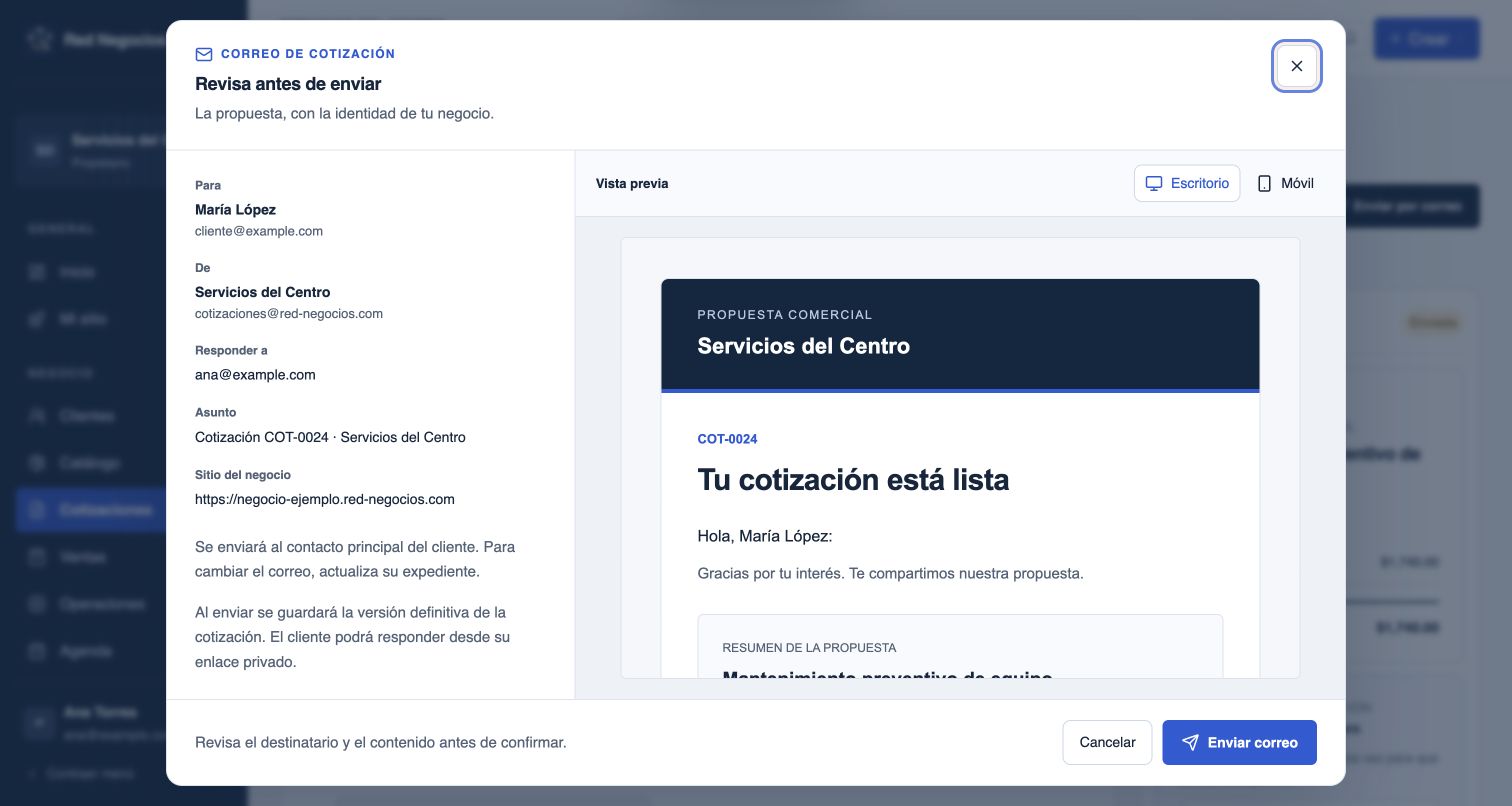
Task: Close the quote email dialog
Action: (x=1296, y=66)
